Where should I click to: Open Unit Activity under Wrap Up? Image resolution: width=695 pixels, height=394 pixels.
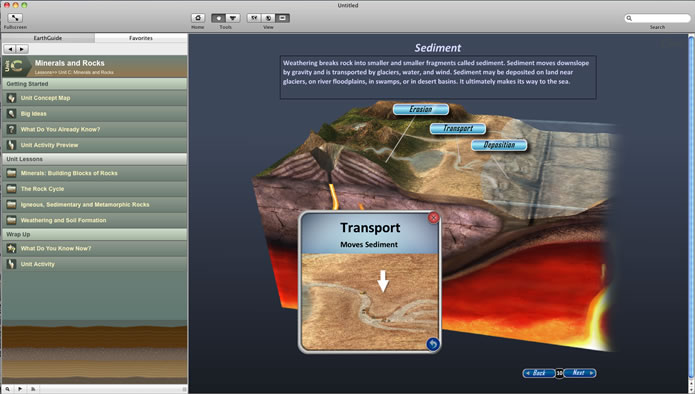94,264
